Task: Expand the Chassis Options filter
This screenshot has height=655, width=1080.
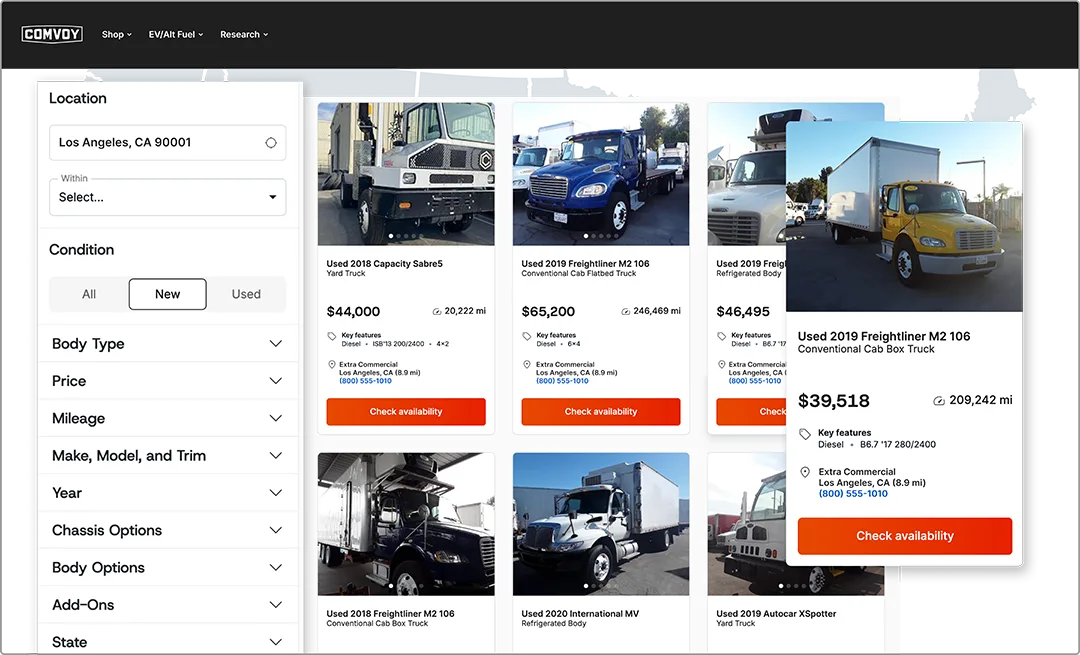Action: pos(167,530)
